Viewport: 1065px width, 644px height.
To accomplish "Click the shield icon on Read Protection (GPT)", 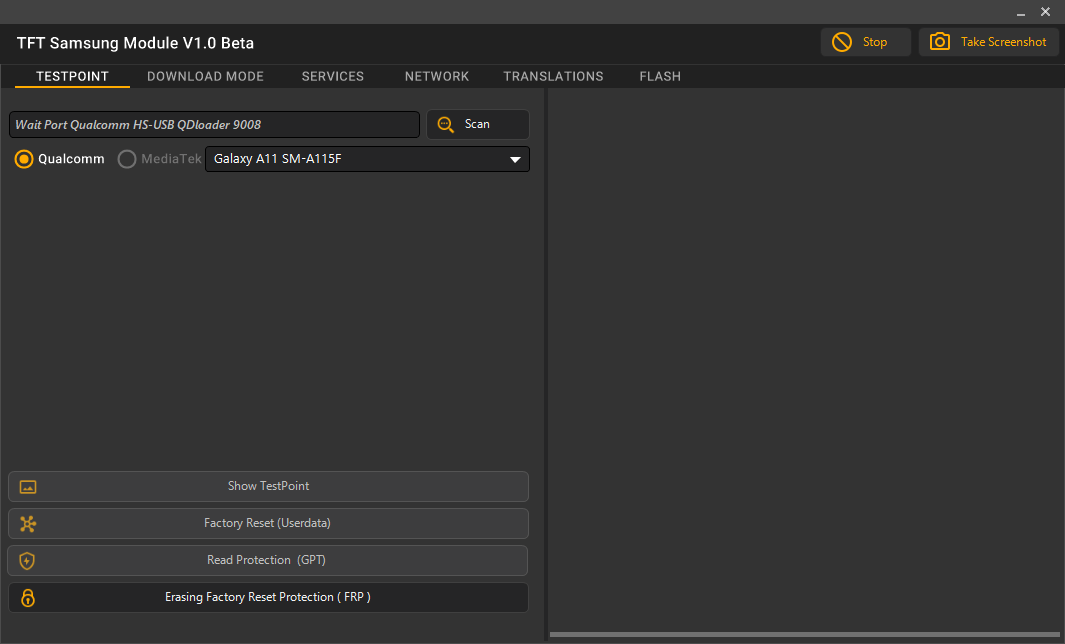I will click(x=27, y=561).
